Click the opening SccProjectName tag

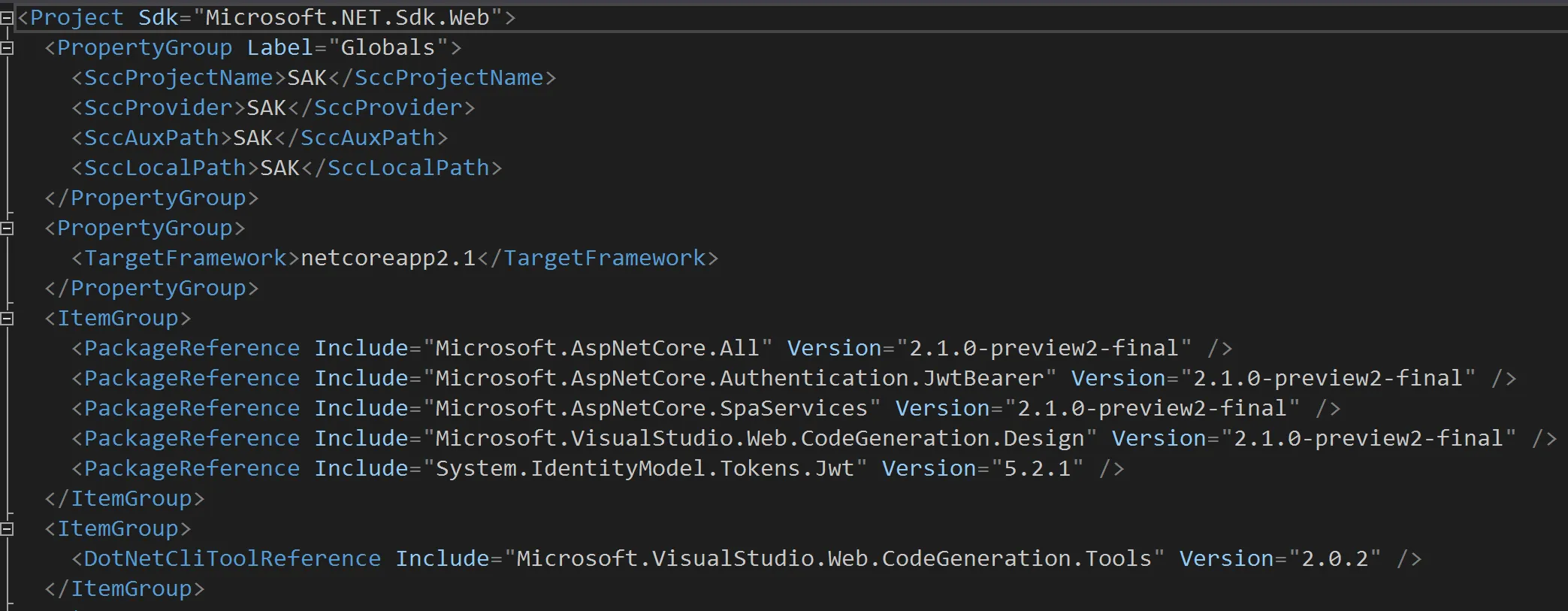coord(178,77)
